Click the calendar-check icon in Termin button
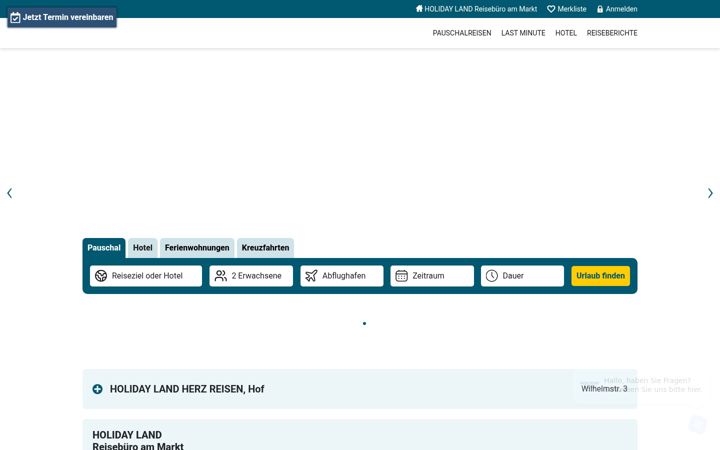 [15, 17]
